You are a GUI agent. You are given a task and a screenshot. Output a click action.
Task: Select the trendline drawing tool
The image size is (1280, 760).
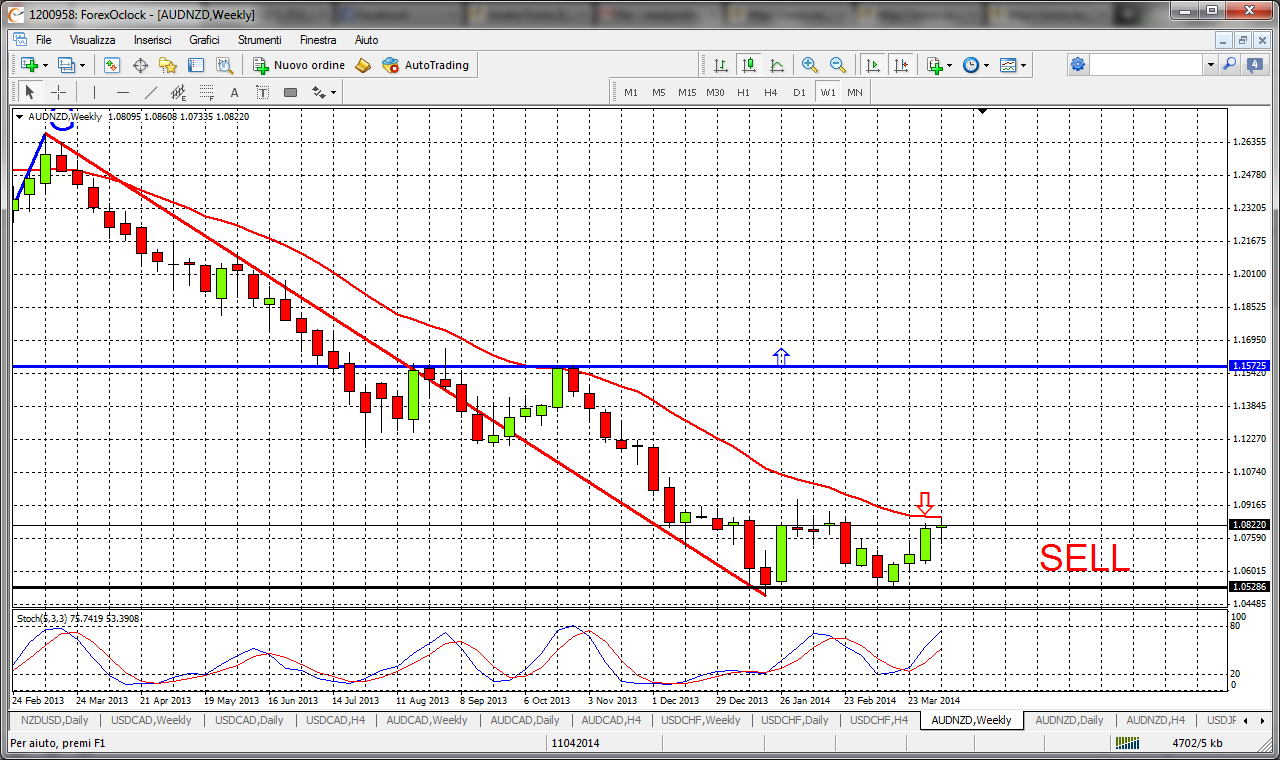coord(151,92)
